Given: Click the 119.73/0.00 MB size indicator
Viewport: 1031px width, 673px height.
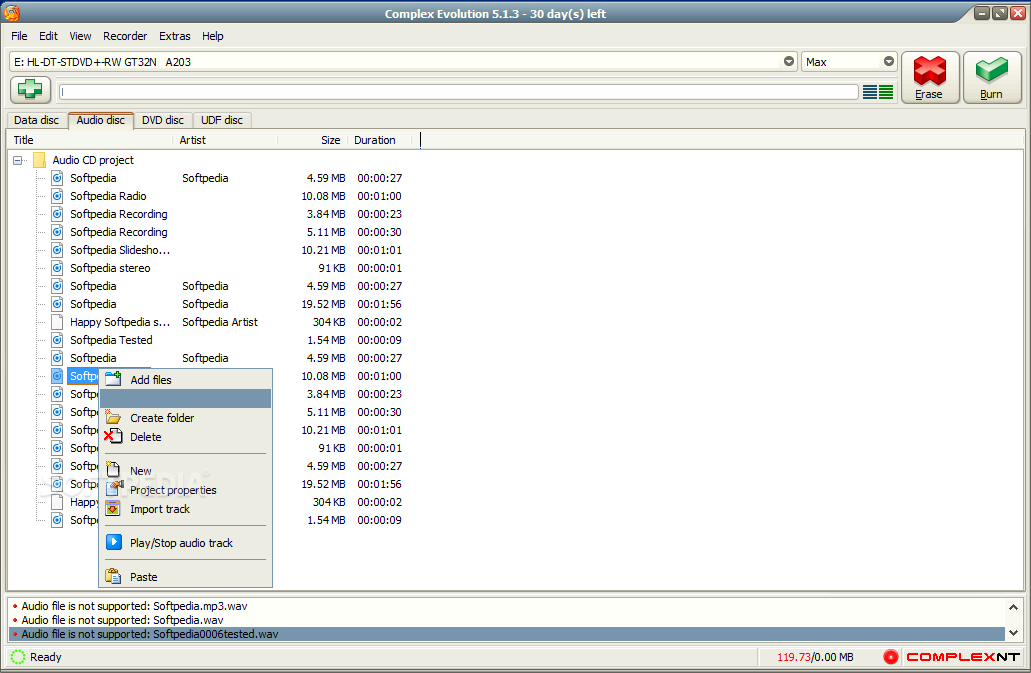Looking at the screenshot, I should [x=815, y=657].
